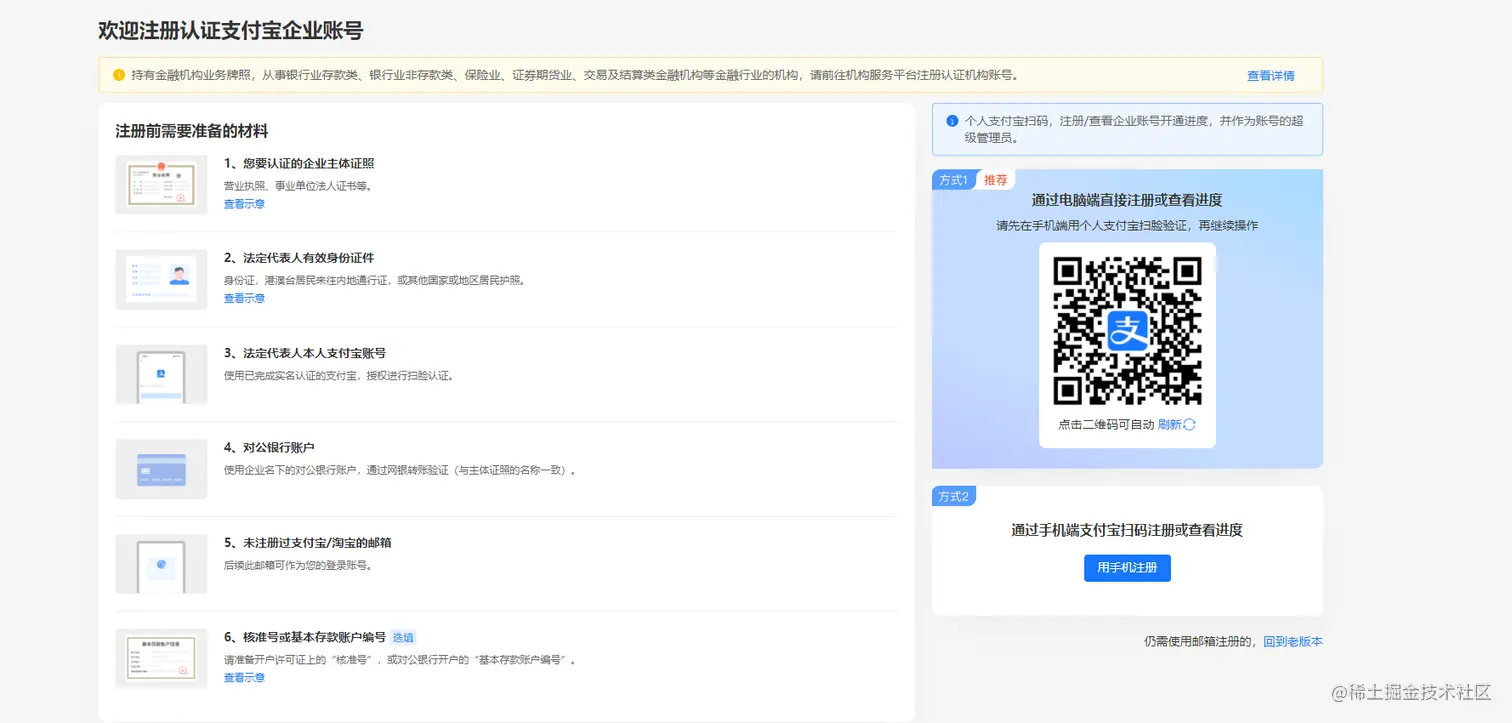Click the 方式1 label tag

(x=952, y=180)
